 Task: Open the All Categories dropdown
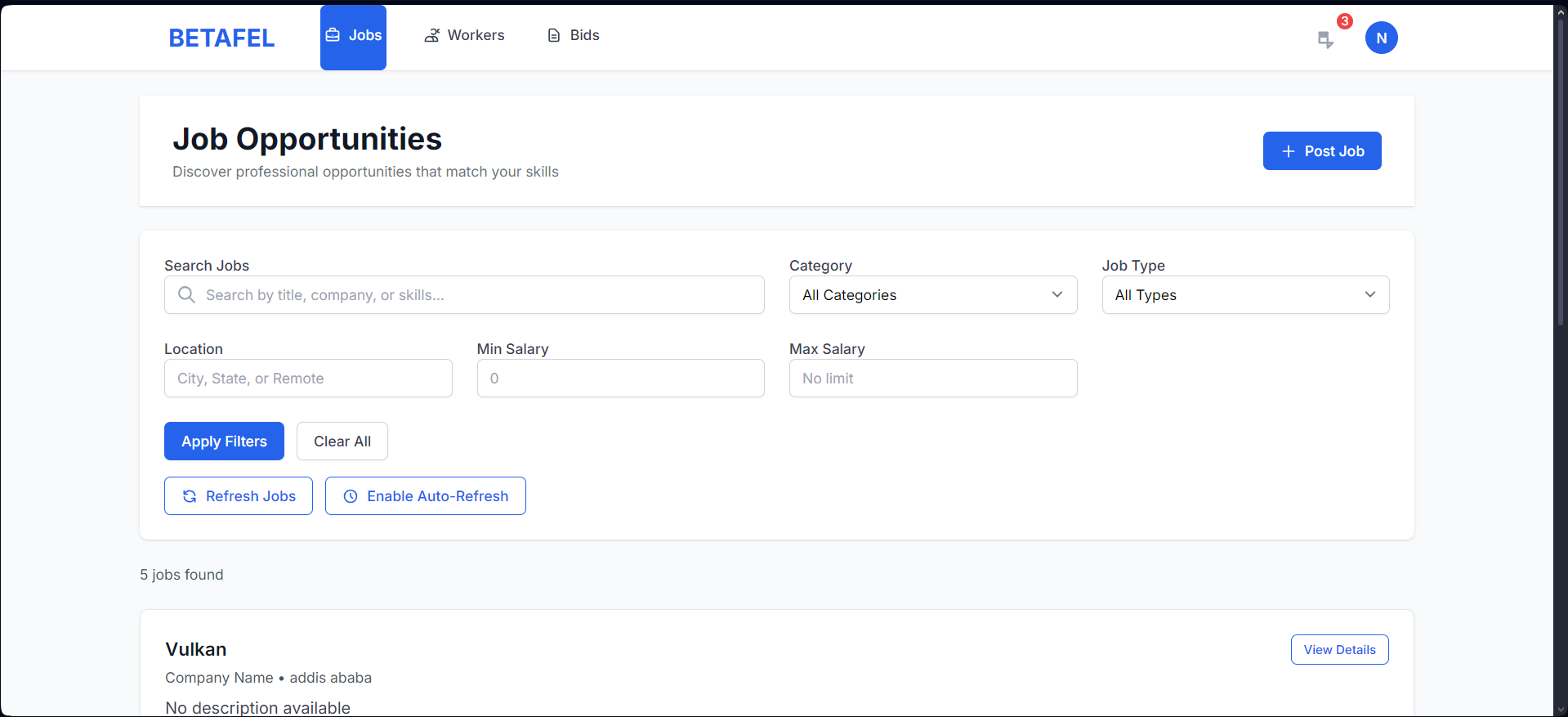point(933,294)
